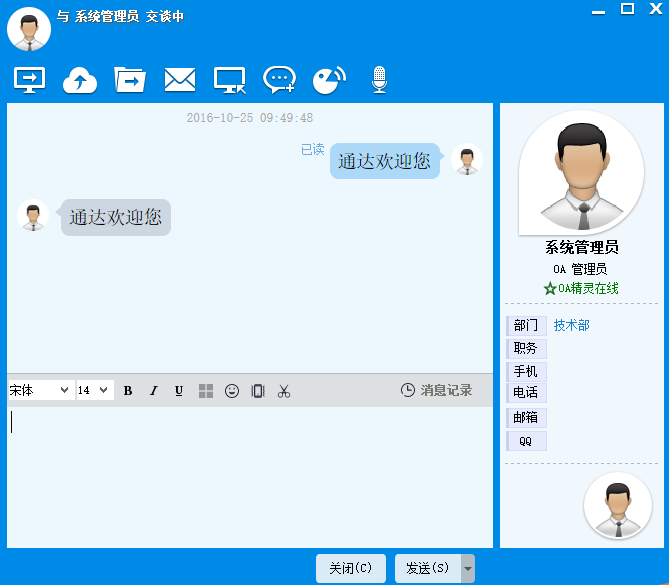Toggle italic text formatting
The height and width of the screenshot is (585, 669).
[153, 391]
